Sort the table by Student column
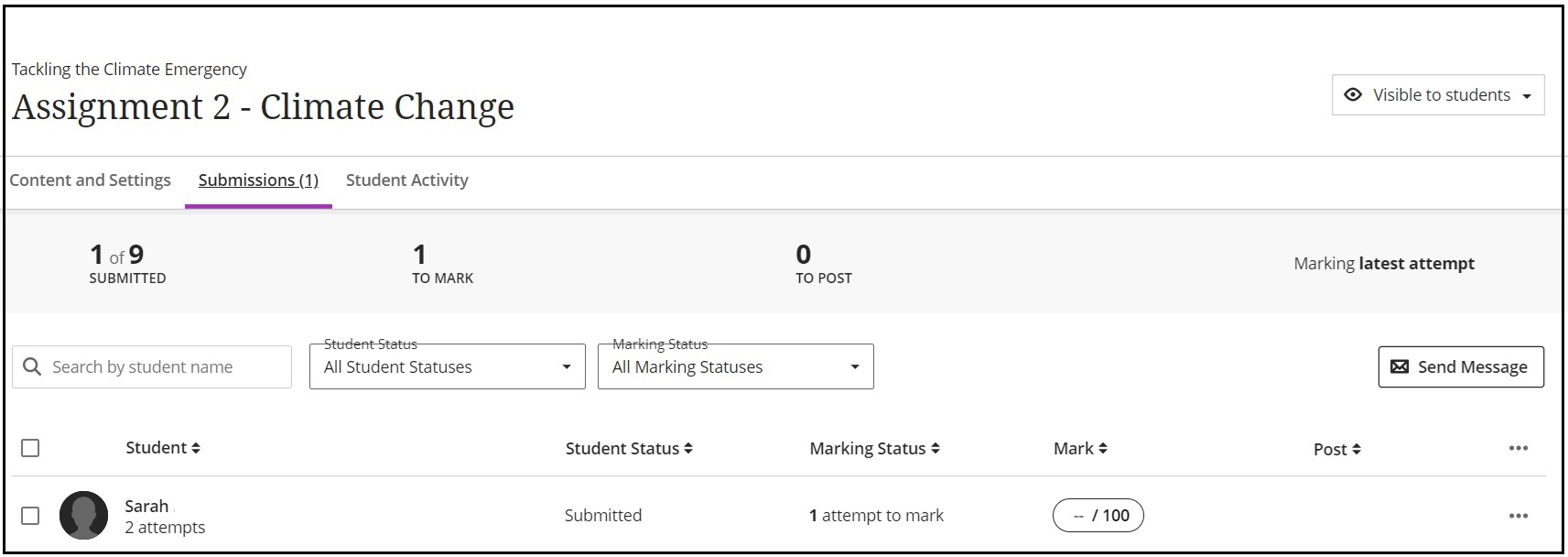Screen dimensions: 1568x557 196,448
